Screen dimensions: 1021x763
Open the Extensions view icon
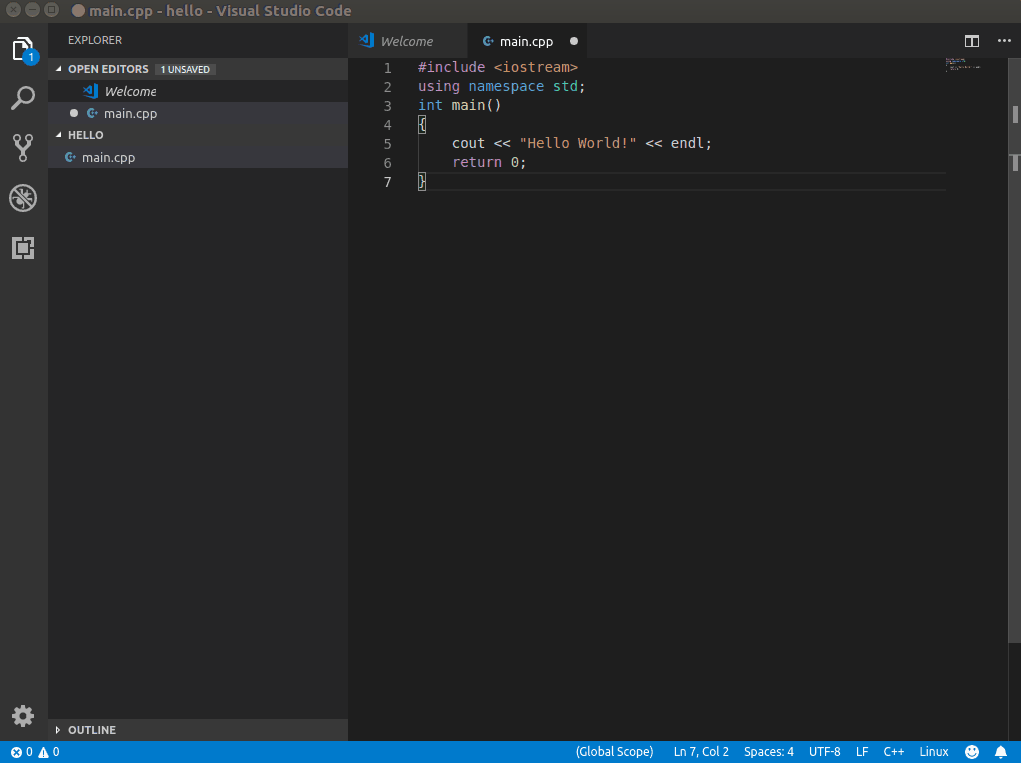[x=23, y=248]
